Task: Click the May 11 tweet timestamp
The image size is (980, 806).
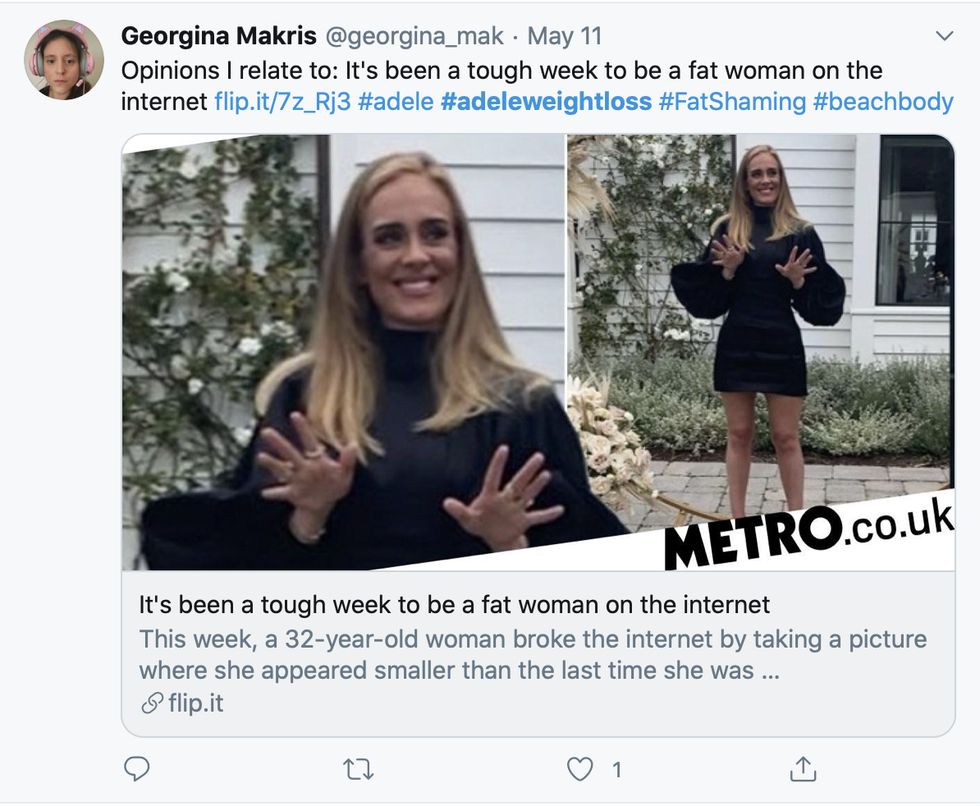Action: click(565, 37)
